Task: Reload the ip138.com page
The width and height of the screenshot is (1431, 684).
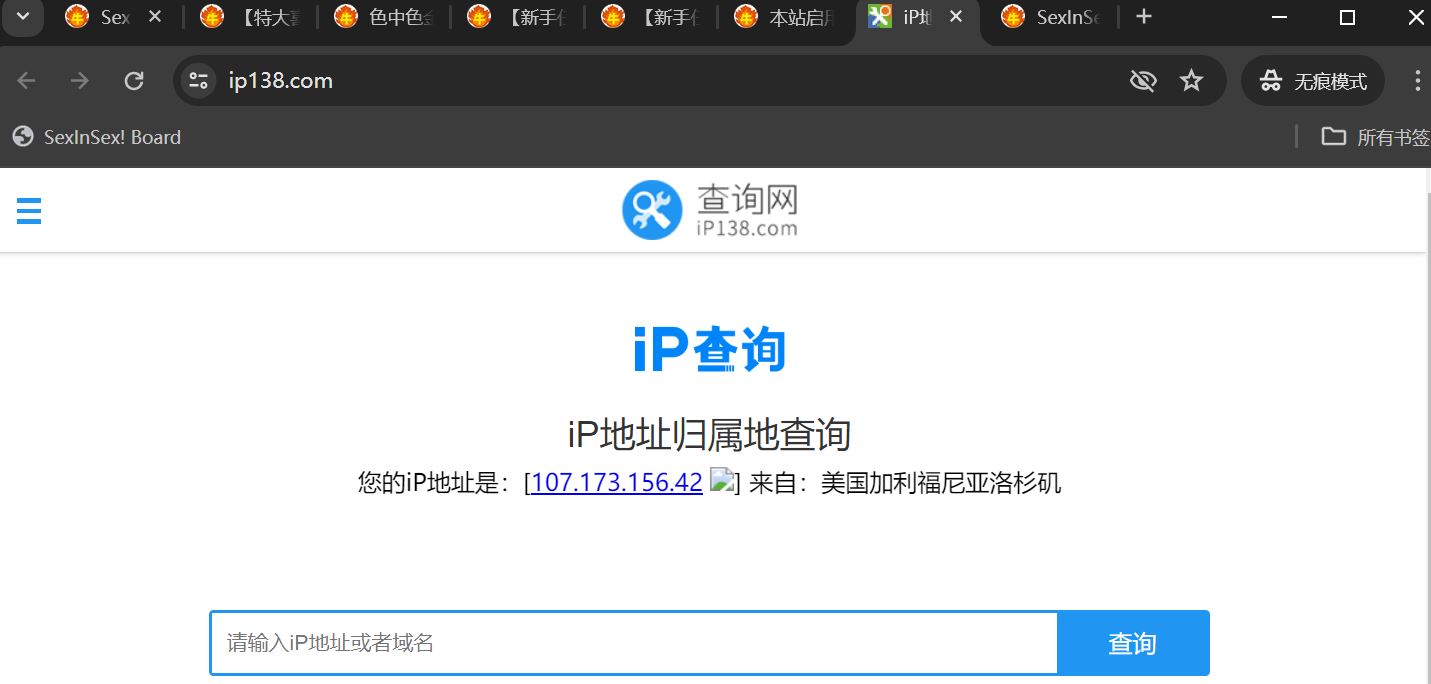Action: click(134, 81)
